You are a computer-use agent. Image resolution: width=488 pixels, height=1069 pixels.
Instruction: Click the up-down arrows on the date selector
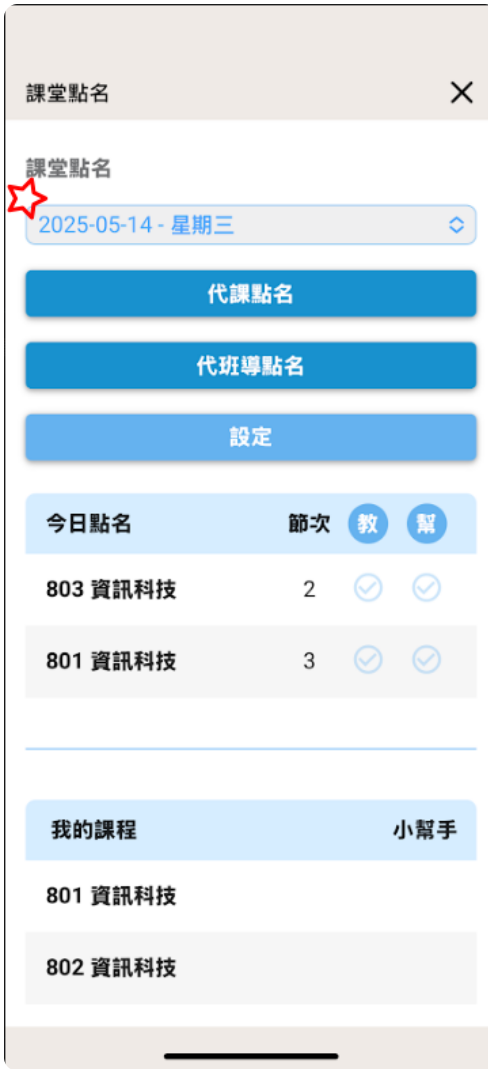[456, 225]
